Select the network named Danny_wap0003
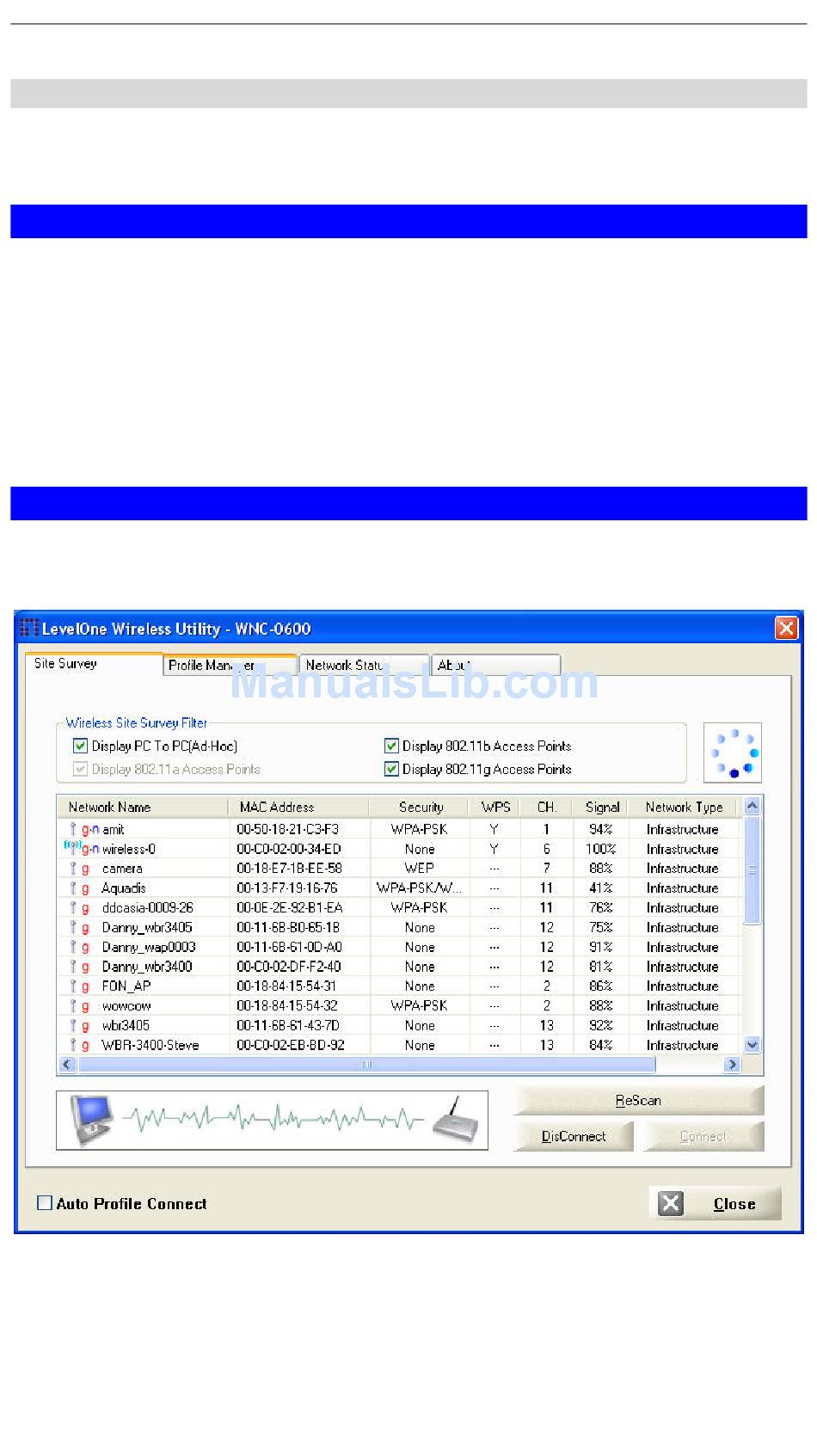Screen dimensions: 817x1456 tap(149, 947)
